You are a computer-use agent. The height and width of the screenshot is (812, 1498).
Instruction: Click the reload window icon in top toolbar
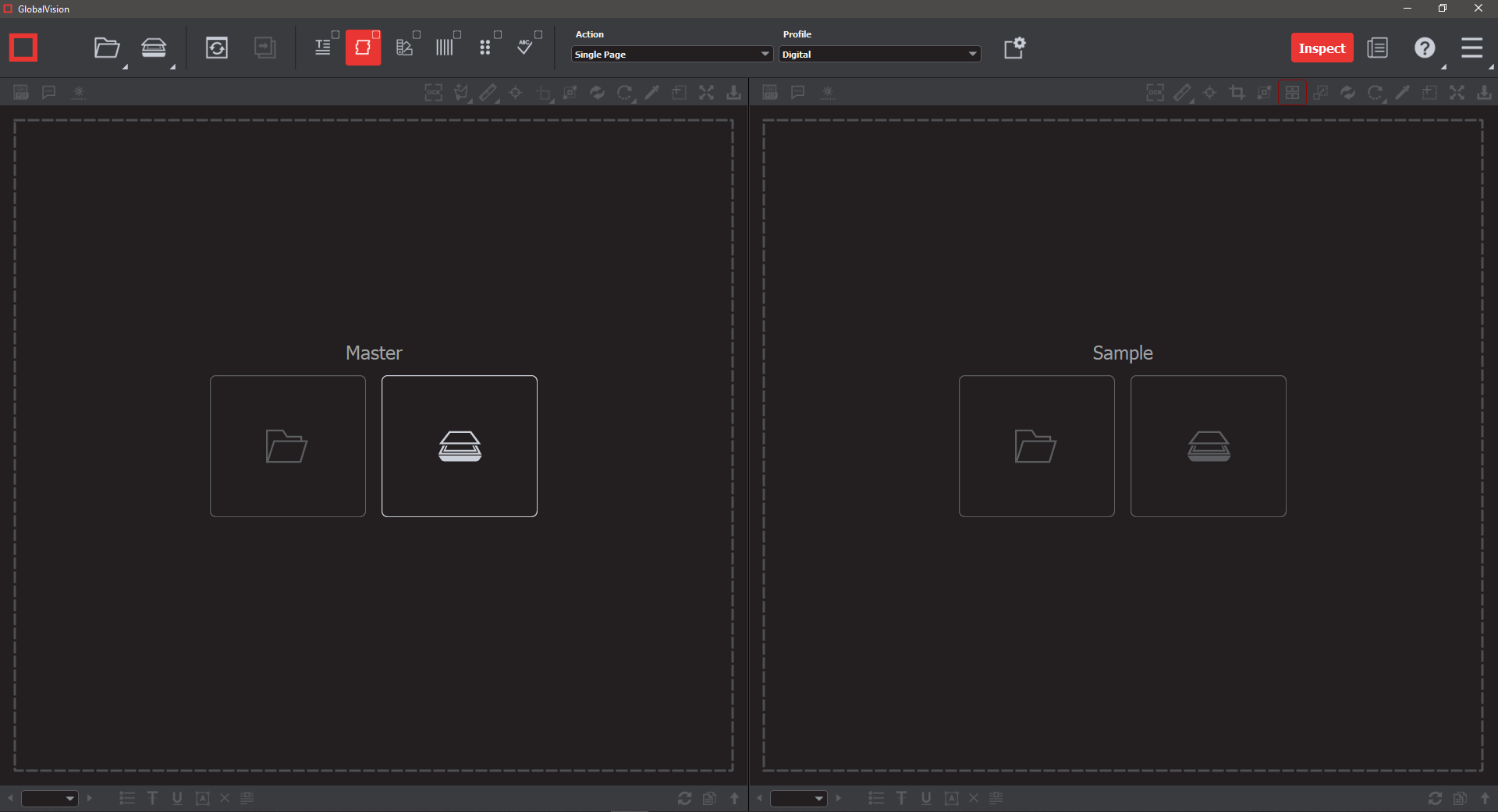tap(216, 48)
